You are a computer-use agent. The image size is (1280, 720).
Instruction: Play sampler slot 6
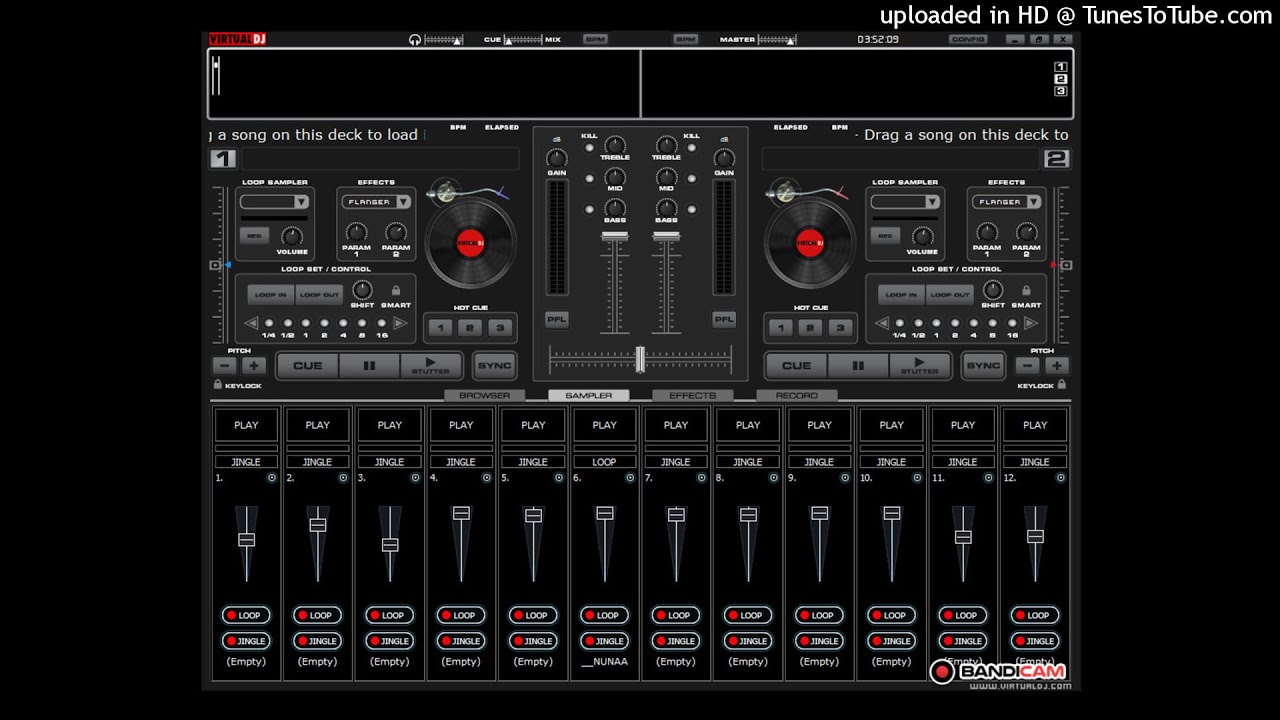tap(605, 425)
